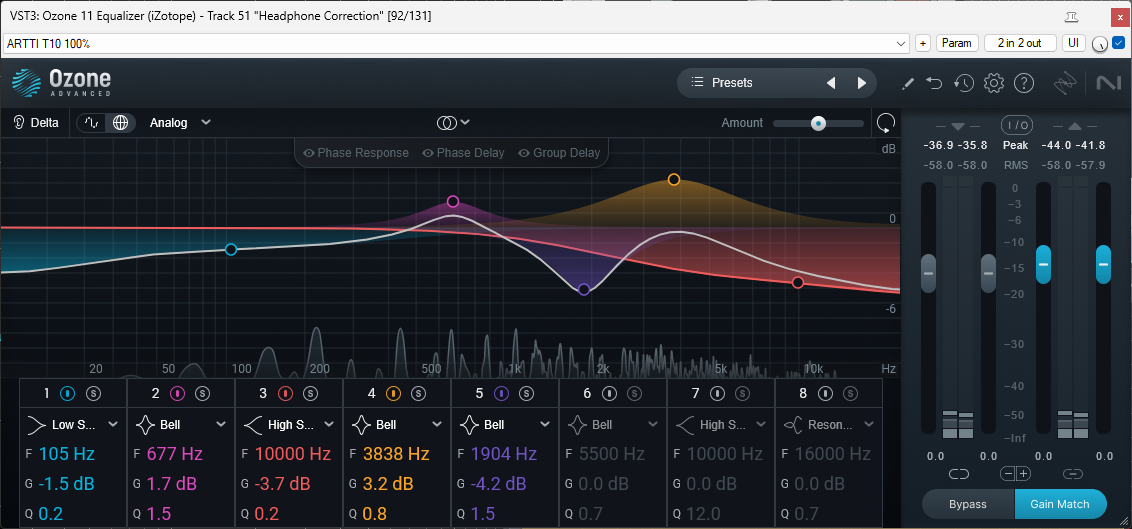
Task: Enable band 7 power button
Action: pos(718,393)
